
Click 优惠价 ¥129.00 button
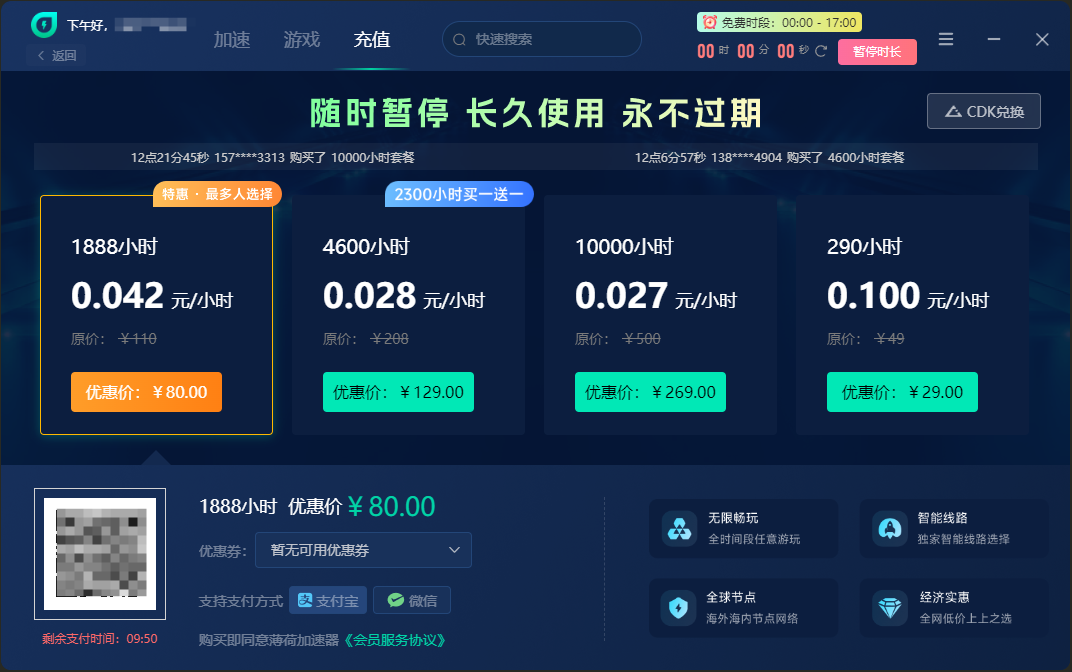pos(399,392)
